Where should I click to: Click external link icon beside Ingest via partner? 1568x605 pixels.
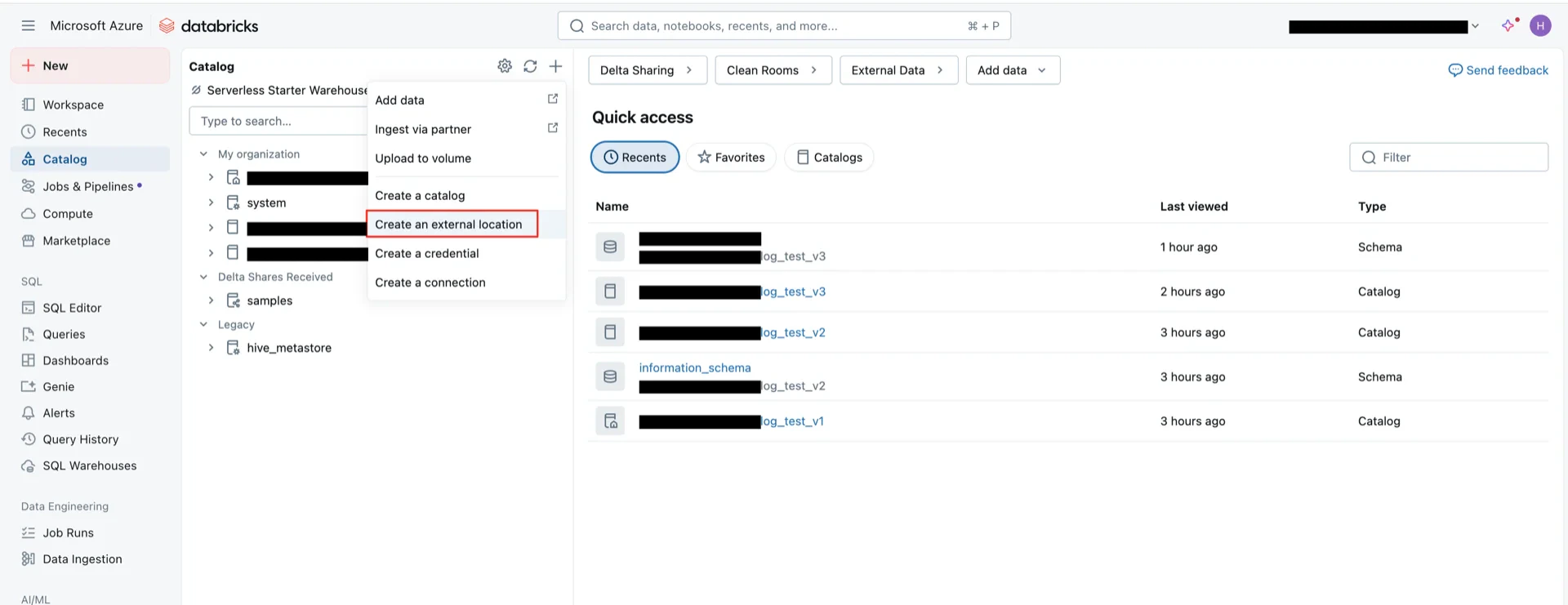553,128
